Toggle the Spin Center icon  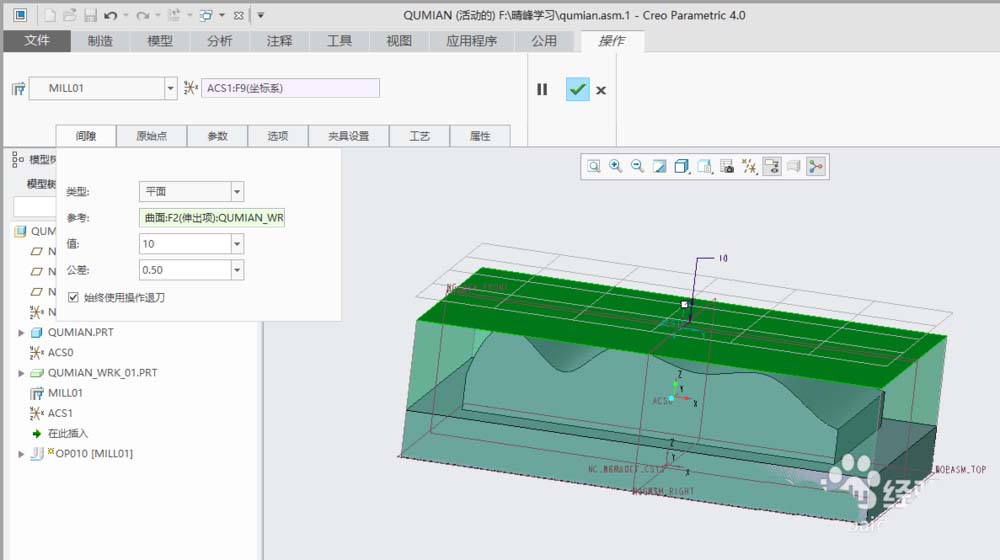pos(816,166)
